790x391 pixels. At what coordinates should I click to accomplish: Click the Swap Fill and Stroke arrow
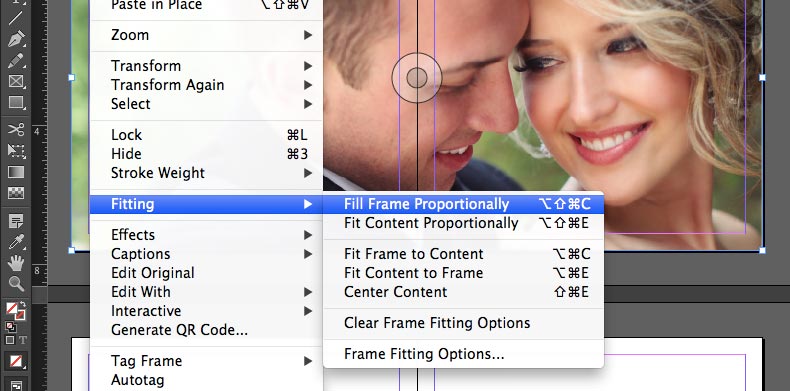pos(22,305)
